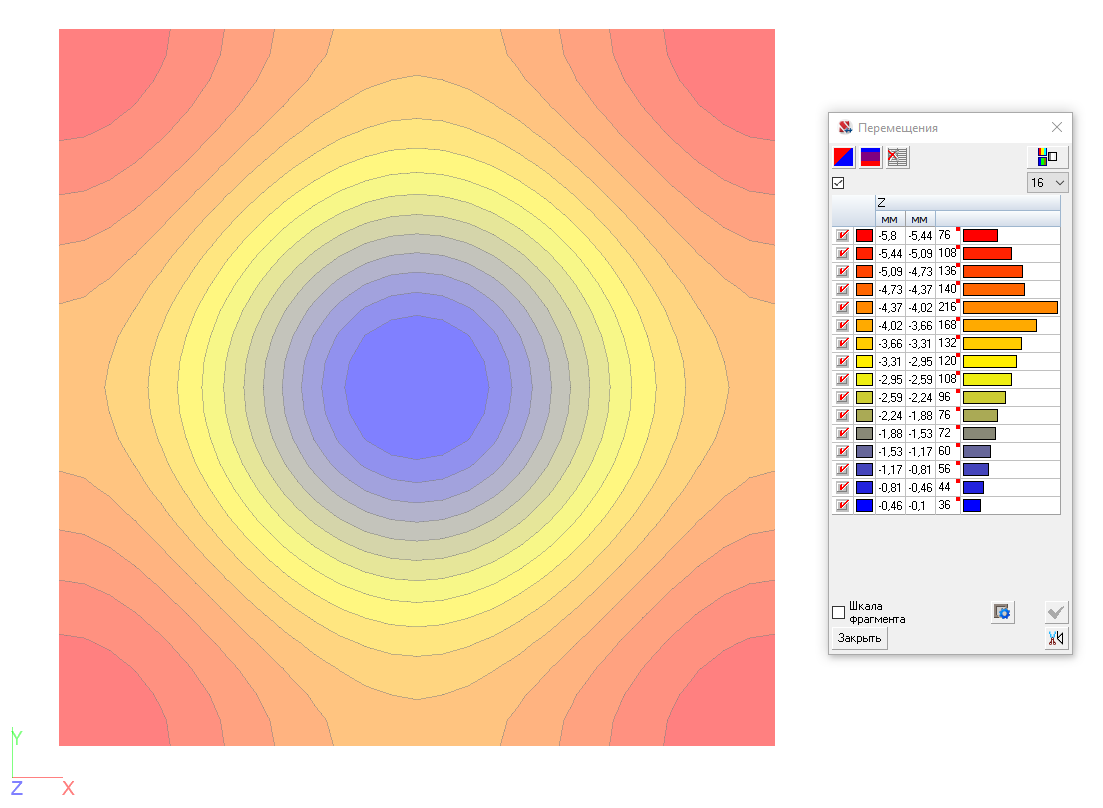Click the count value 140
1103x808 pixels.
[x=947, y=289]
